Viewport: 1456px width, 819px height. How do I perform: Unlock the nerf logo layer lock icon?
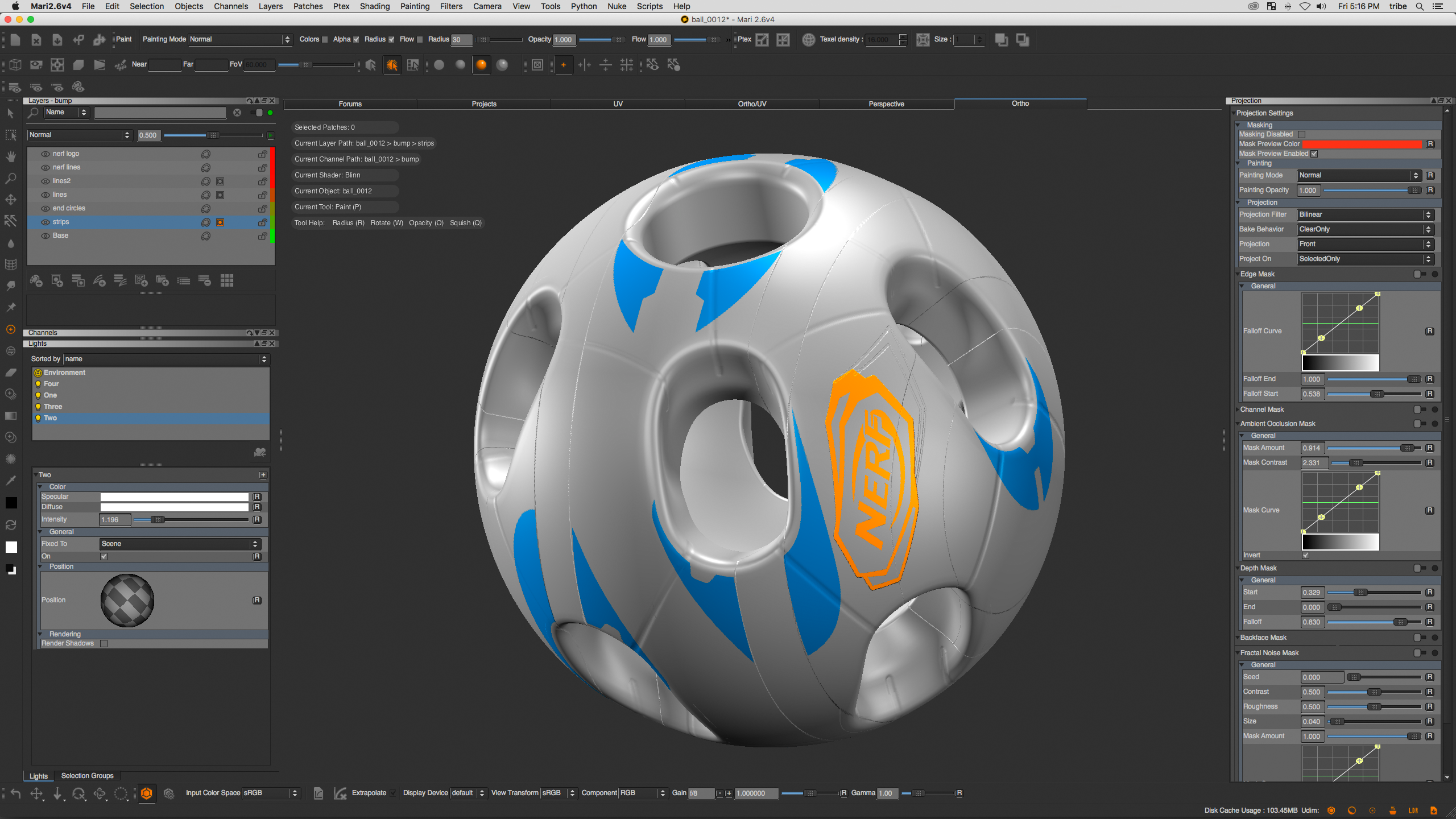tap(262, 154)
